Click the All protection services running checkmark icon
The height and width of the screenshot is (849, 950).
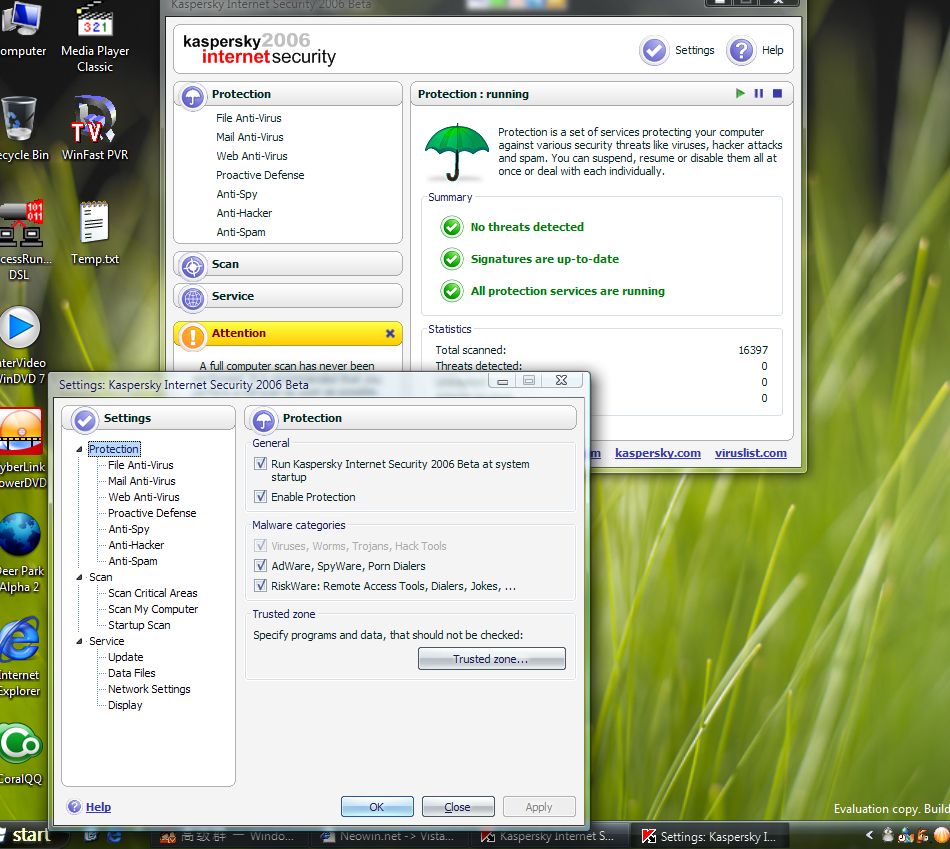451,291
